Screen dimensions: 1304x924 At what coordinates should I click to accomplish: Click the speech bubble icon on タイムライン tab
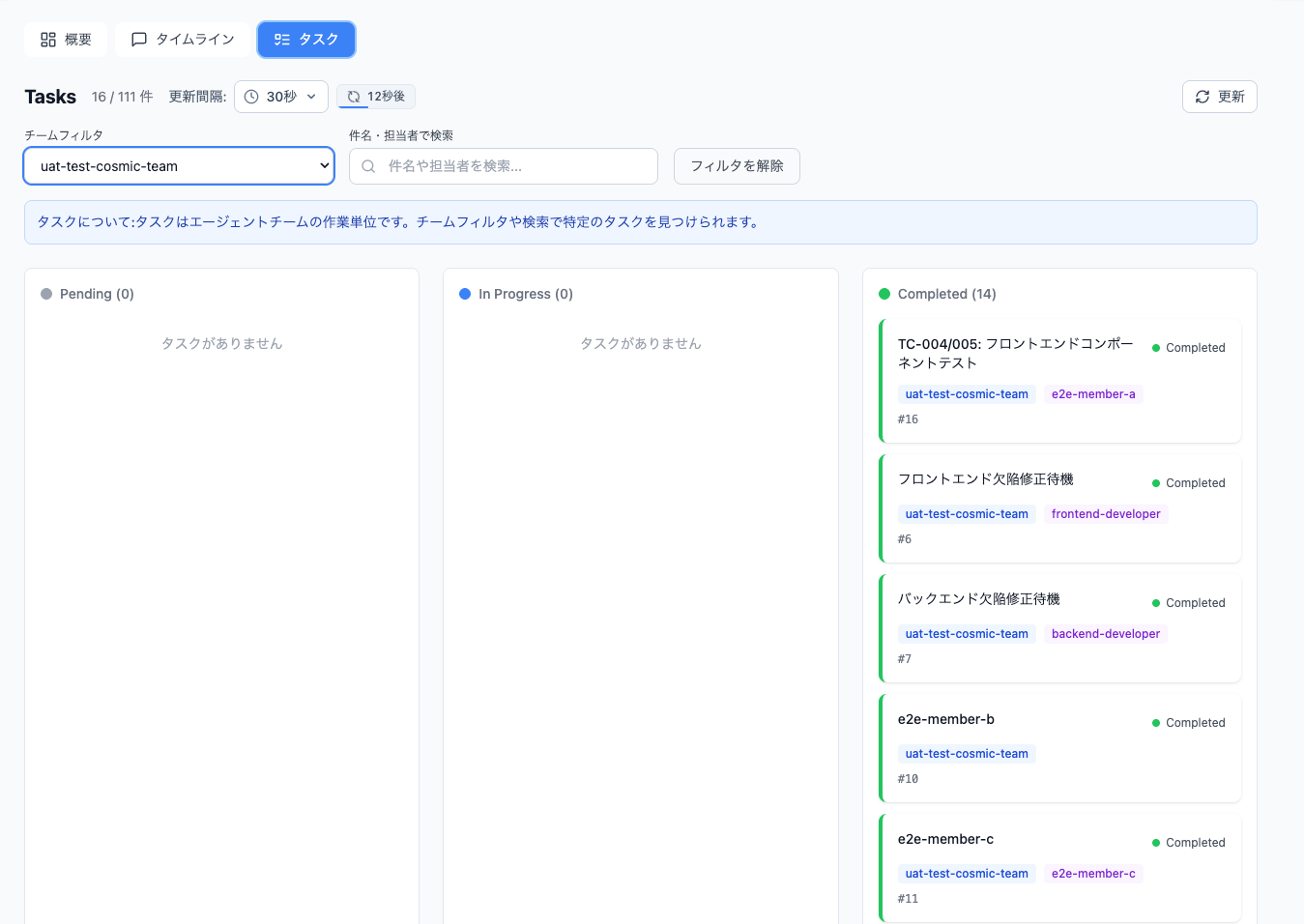coord(138,39)
